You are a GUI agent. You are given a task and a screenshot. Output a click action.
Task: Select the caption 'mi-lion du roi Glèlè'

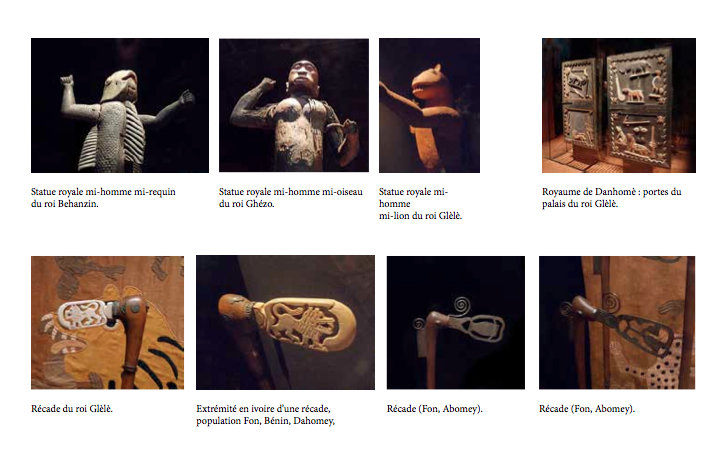420,216
